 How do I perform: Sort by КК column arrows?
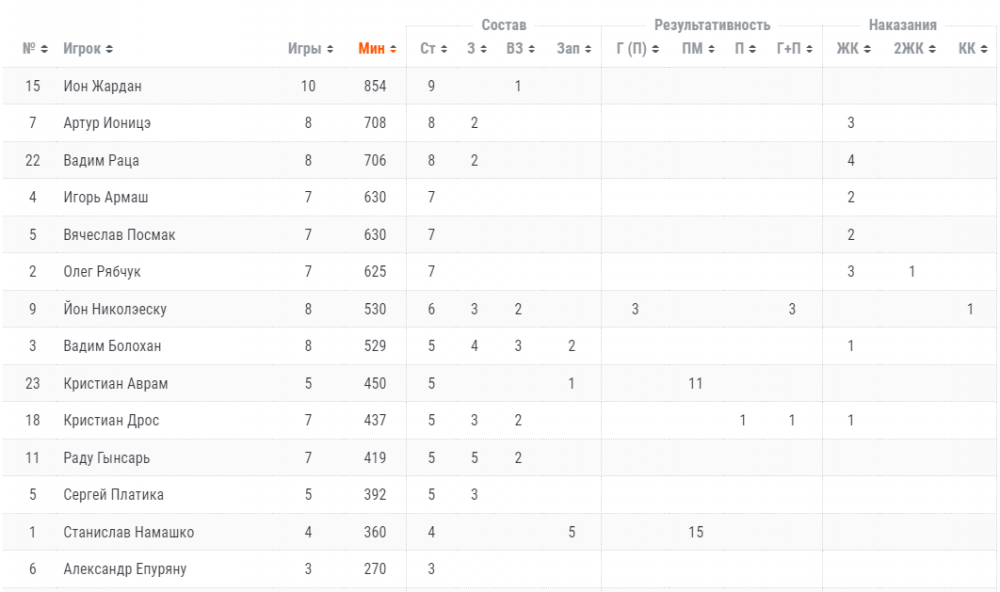(x=984, y=49)
